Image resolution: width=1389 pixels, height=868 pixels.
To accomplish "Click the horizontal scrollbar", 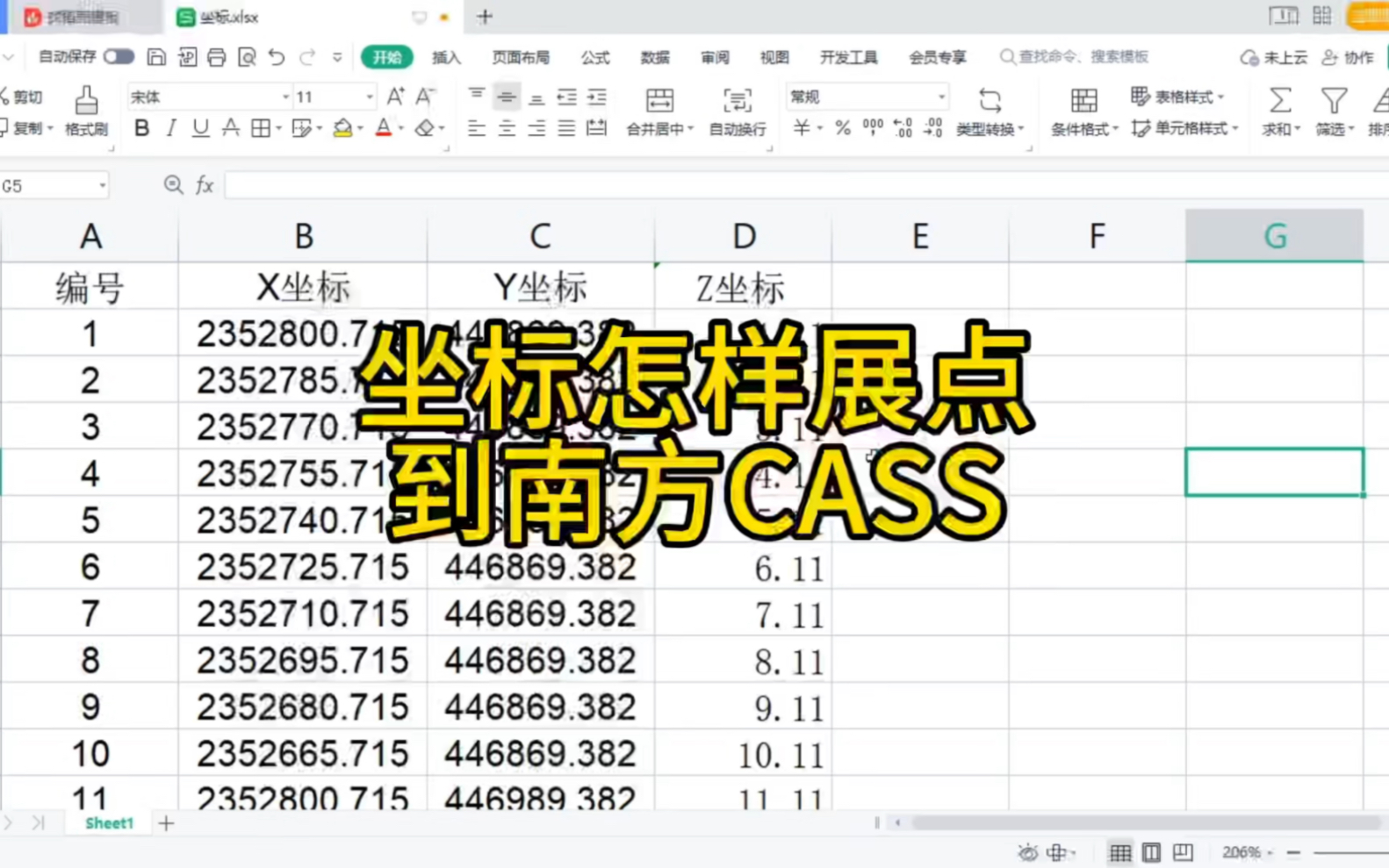I will [1146, 822].
